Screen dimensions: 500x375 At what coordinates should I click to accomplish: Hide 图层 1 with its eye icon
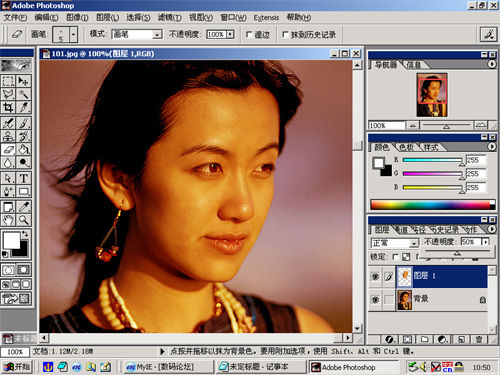375,276
